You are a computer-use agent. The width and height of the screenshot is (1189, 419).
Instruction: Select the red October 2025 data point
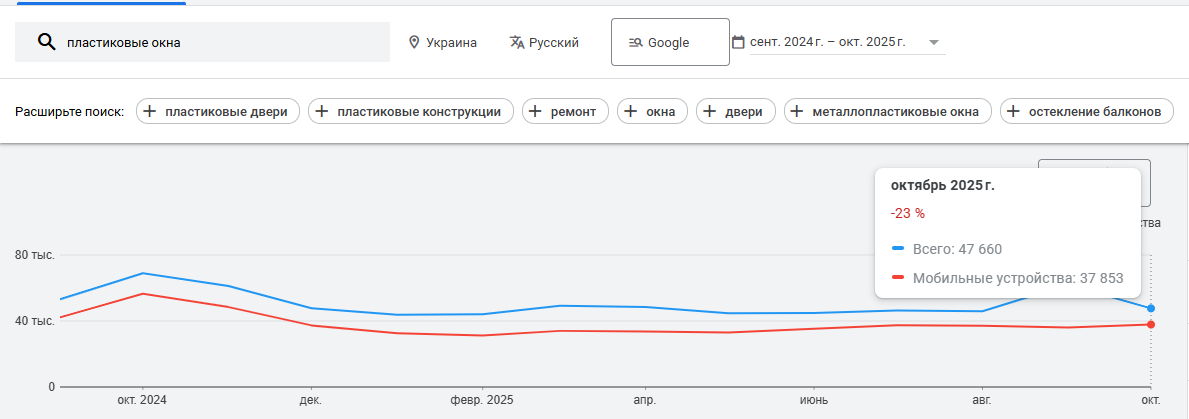pyautogui.click(x=1151, y=324)
